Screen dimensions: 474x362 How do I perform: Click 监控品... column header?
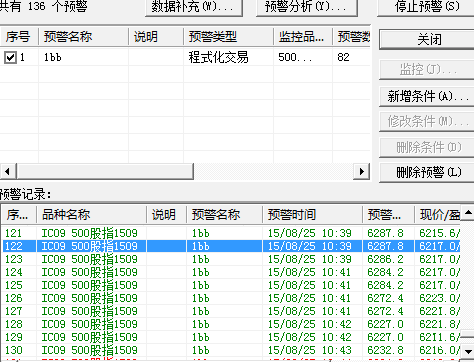coord(303,37)
